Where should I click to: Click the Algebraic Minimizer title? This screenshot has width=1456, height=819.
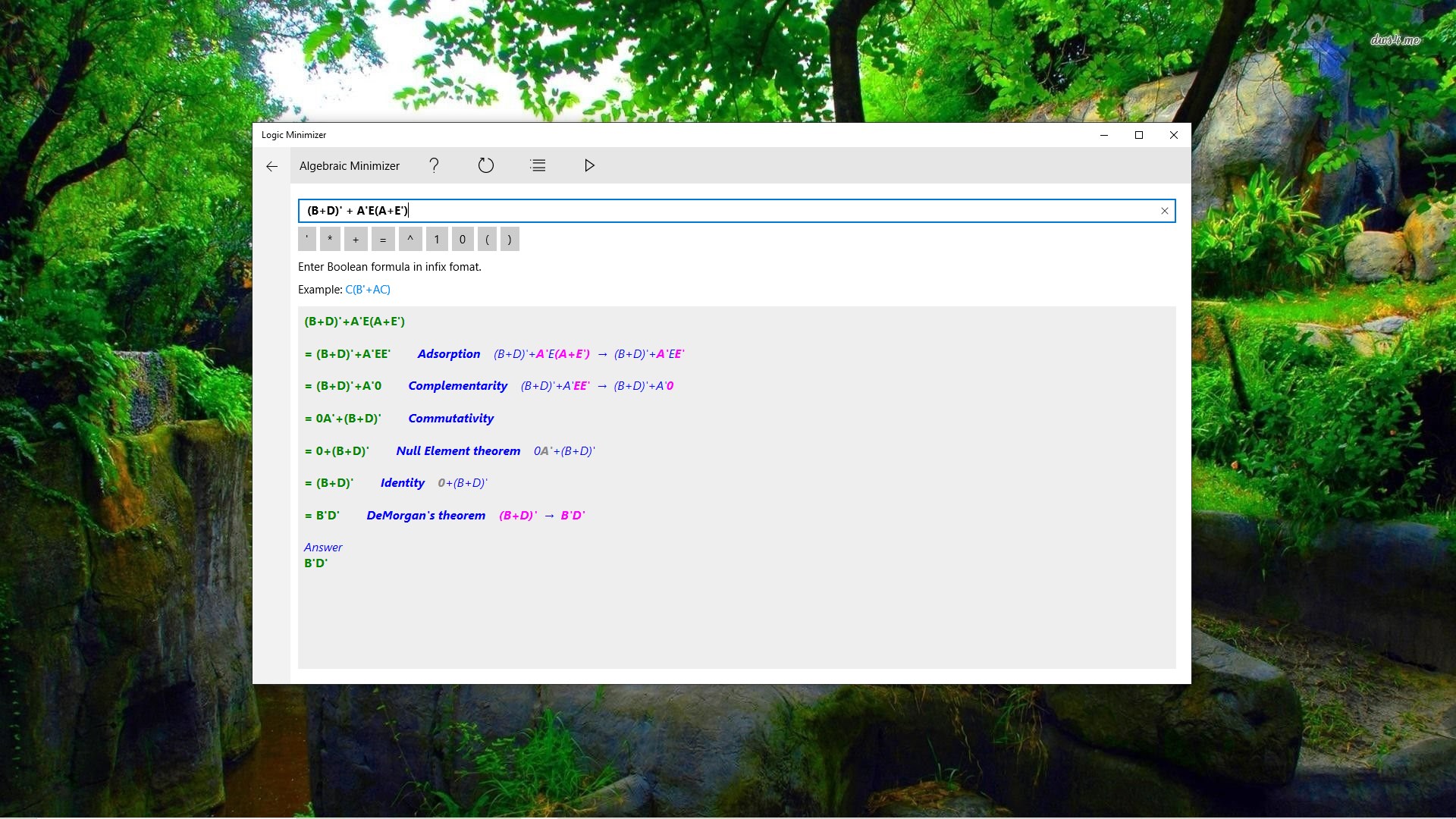350,166
